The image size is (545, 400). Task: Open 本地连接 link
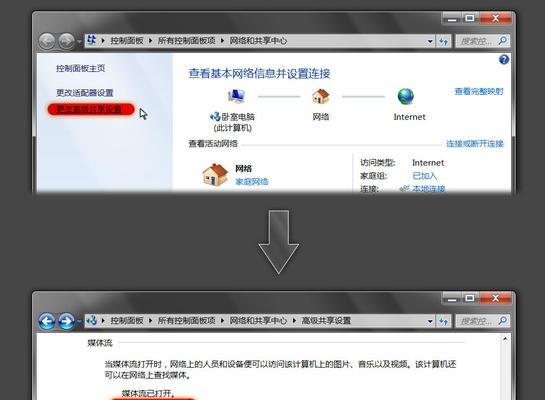click(x=429, y=189)
